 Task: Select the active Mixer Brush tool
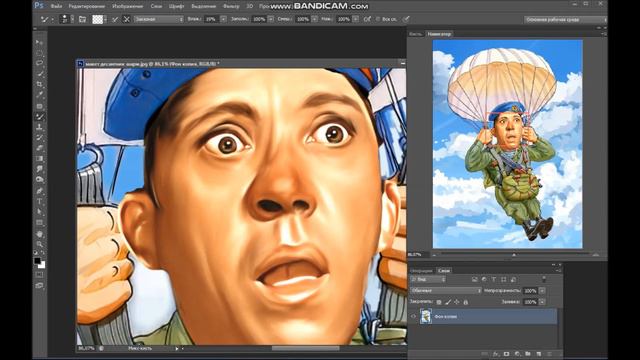click(x=39, y=117)
